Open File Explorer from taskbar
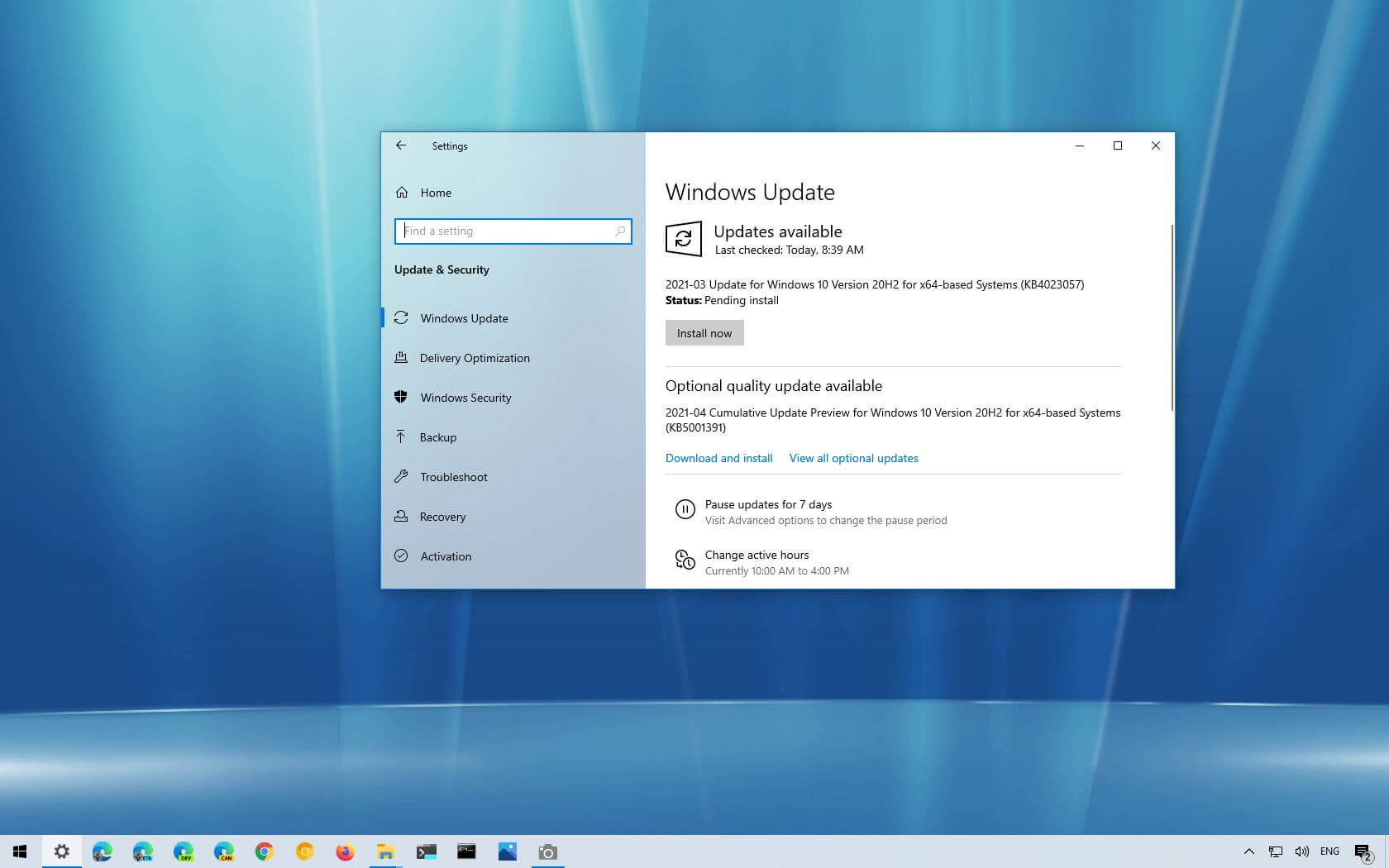This screenshot has width=1389, height=868. pyautogui.click(x=385, y=851)
